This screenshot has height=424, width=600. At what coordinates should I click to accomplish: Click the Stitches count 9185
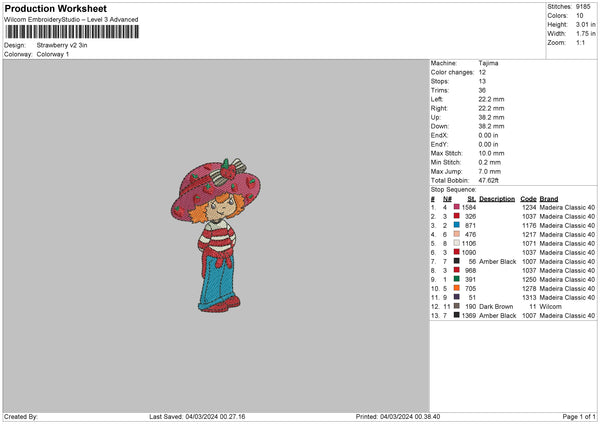click(586, 8)
